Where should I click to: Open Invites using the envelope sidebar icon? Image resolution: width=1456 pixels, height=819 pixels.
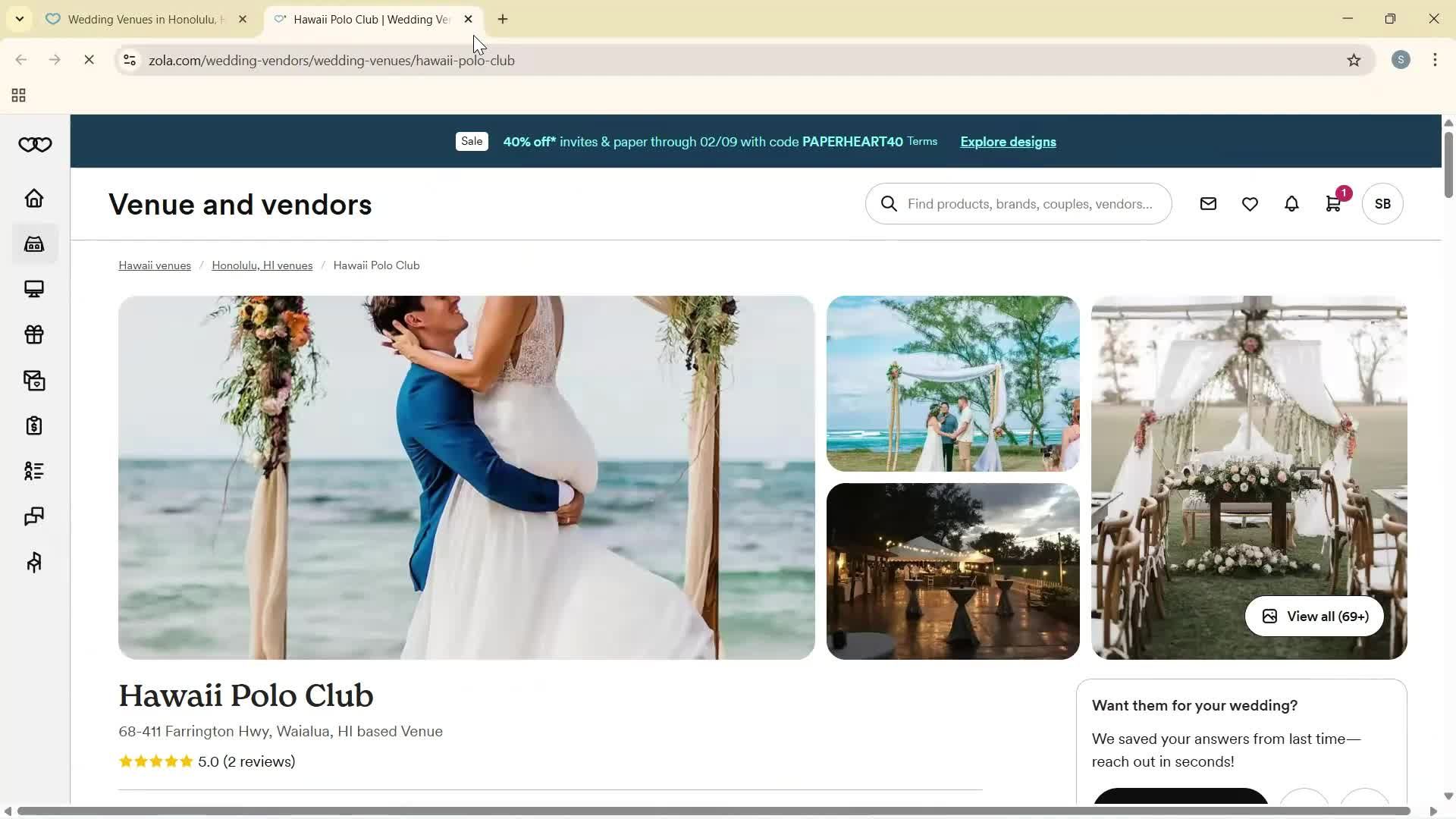[33, 380]
